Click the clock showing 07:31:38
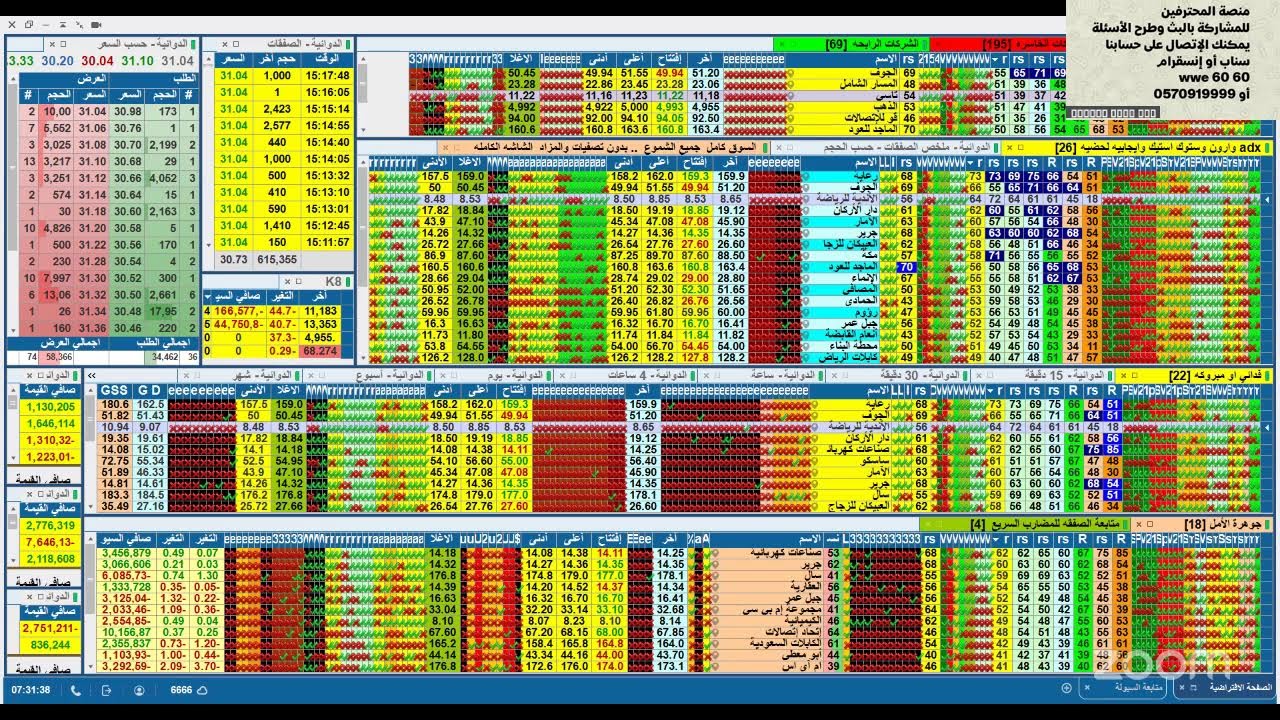1280x720 pixels. coord(31,690)
